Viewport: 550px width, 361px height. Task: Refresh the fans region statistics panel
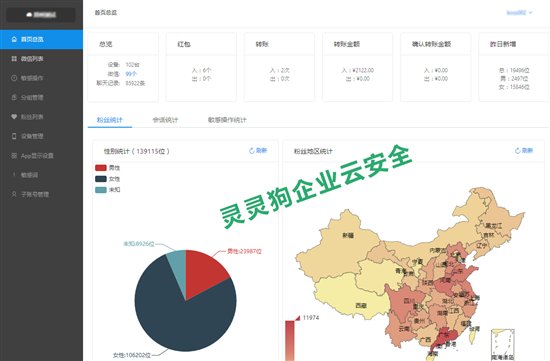click(524, 151)
